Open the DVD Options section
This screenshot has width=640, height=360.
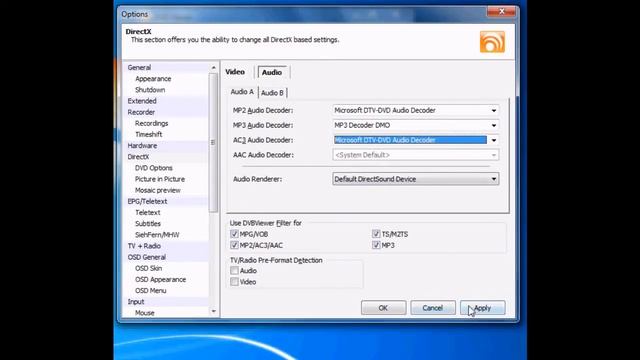[x=154, y=168]
